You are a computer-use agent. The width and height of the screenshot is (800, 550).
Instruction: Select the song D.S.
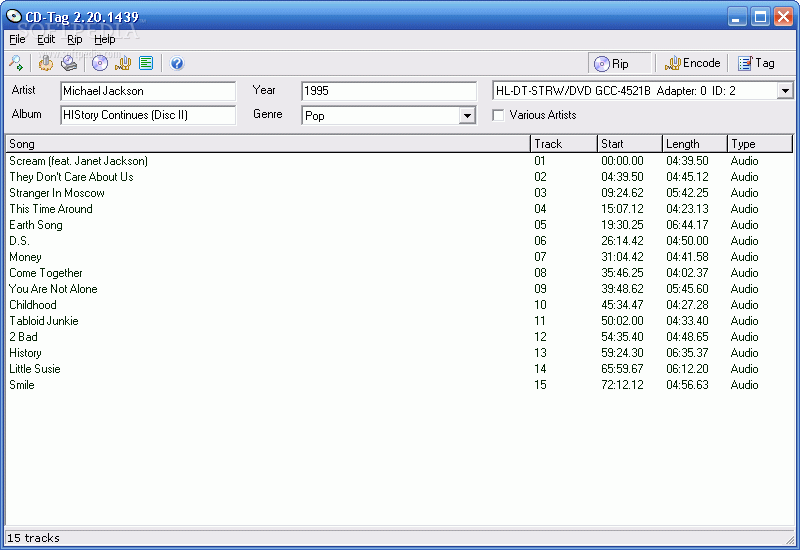coord(19,241)
